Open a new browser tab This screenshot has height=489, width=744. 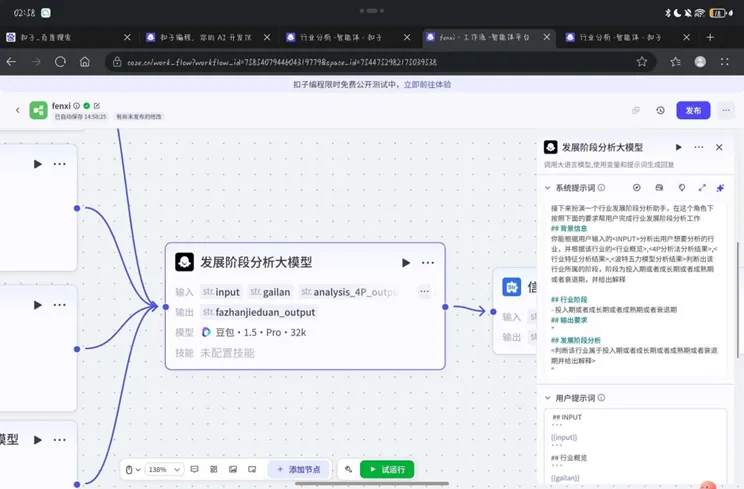pos(710,37)
